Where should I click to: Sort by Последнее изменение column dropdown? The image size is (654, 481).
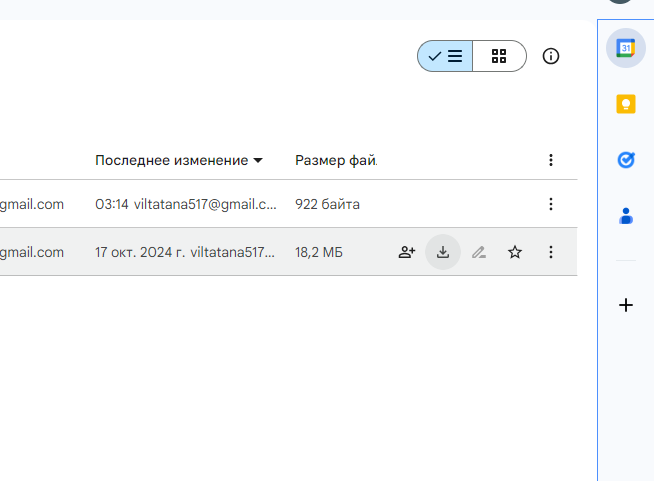[x=179, y=160]
